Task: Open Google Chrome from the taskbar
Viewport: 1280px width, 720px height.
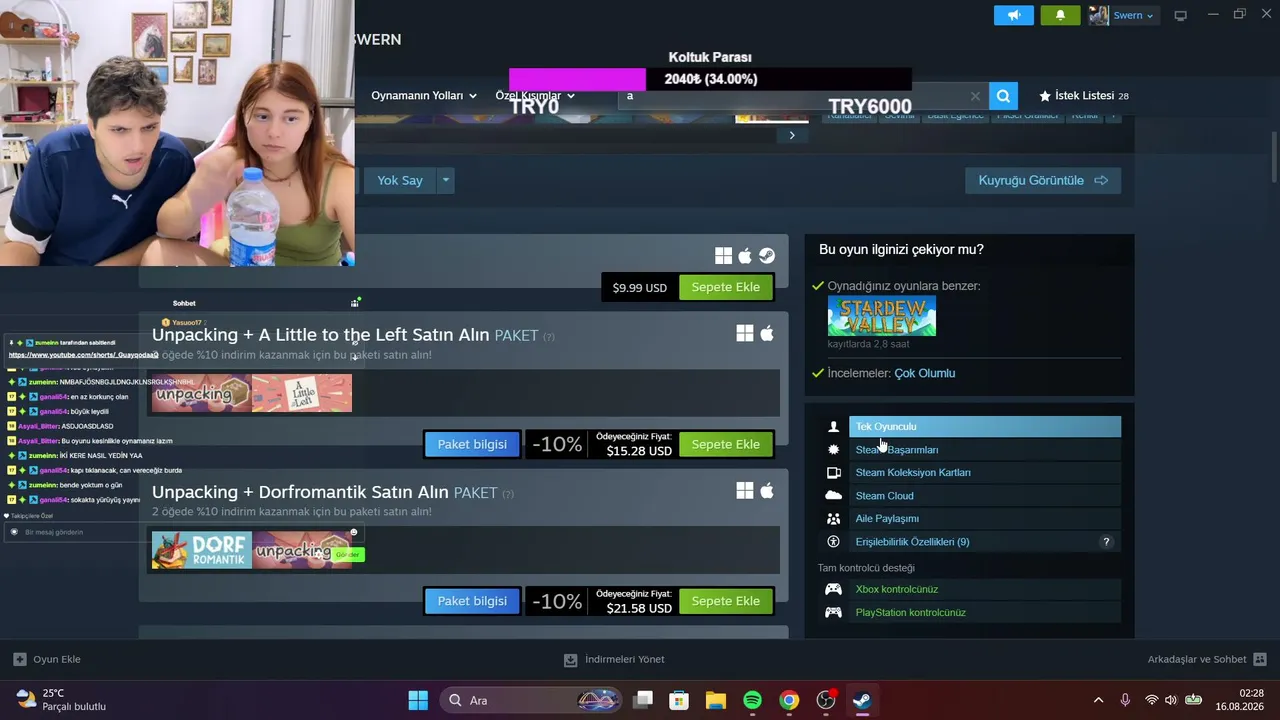Action: [x=790, y=700]
